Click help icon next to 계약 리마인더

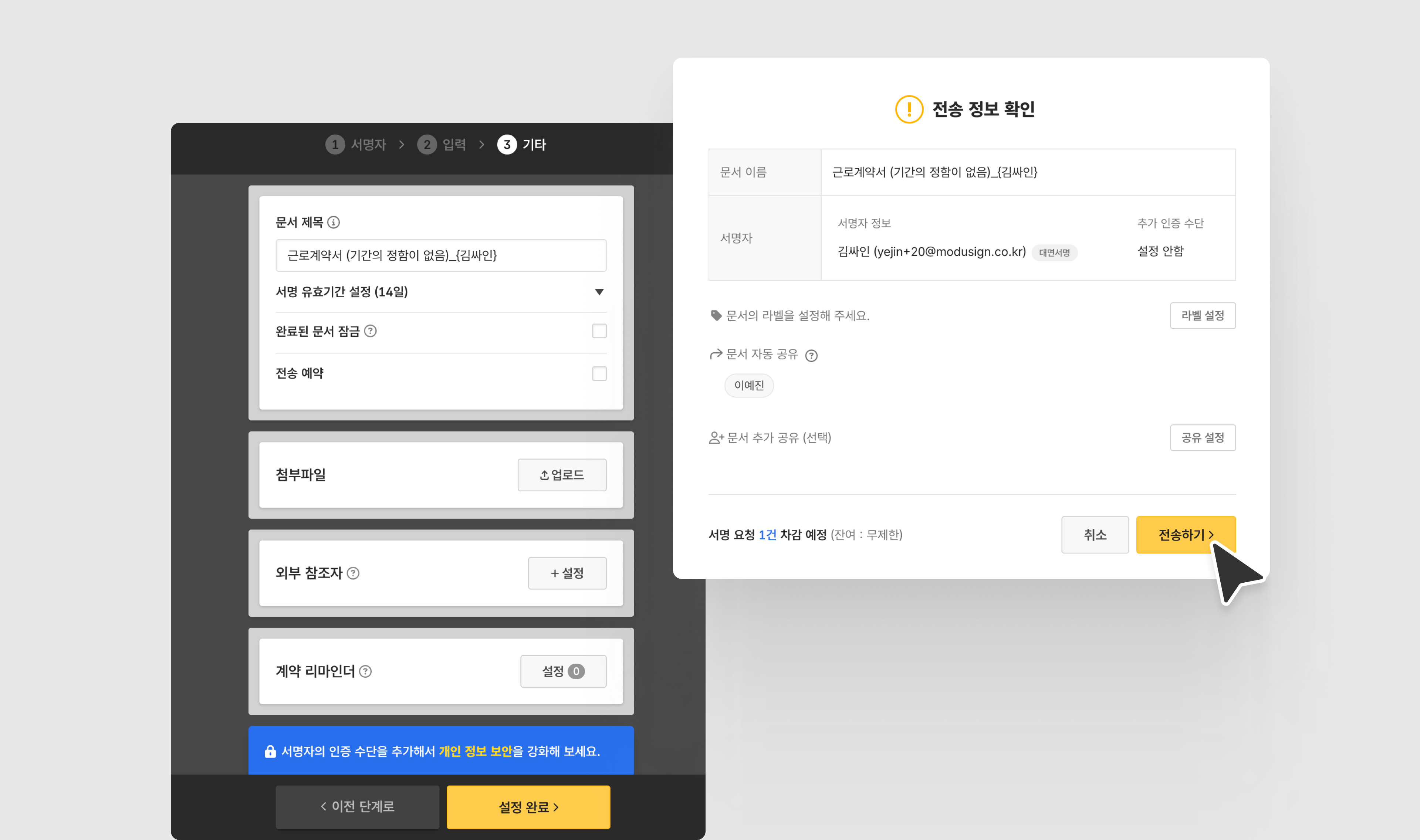click(x=366, y=671)
